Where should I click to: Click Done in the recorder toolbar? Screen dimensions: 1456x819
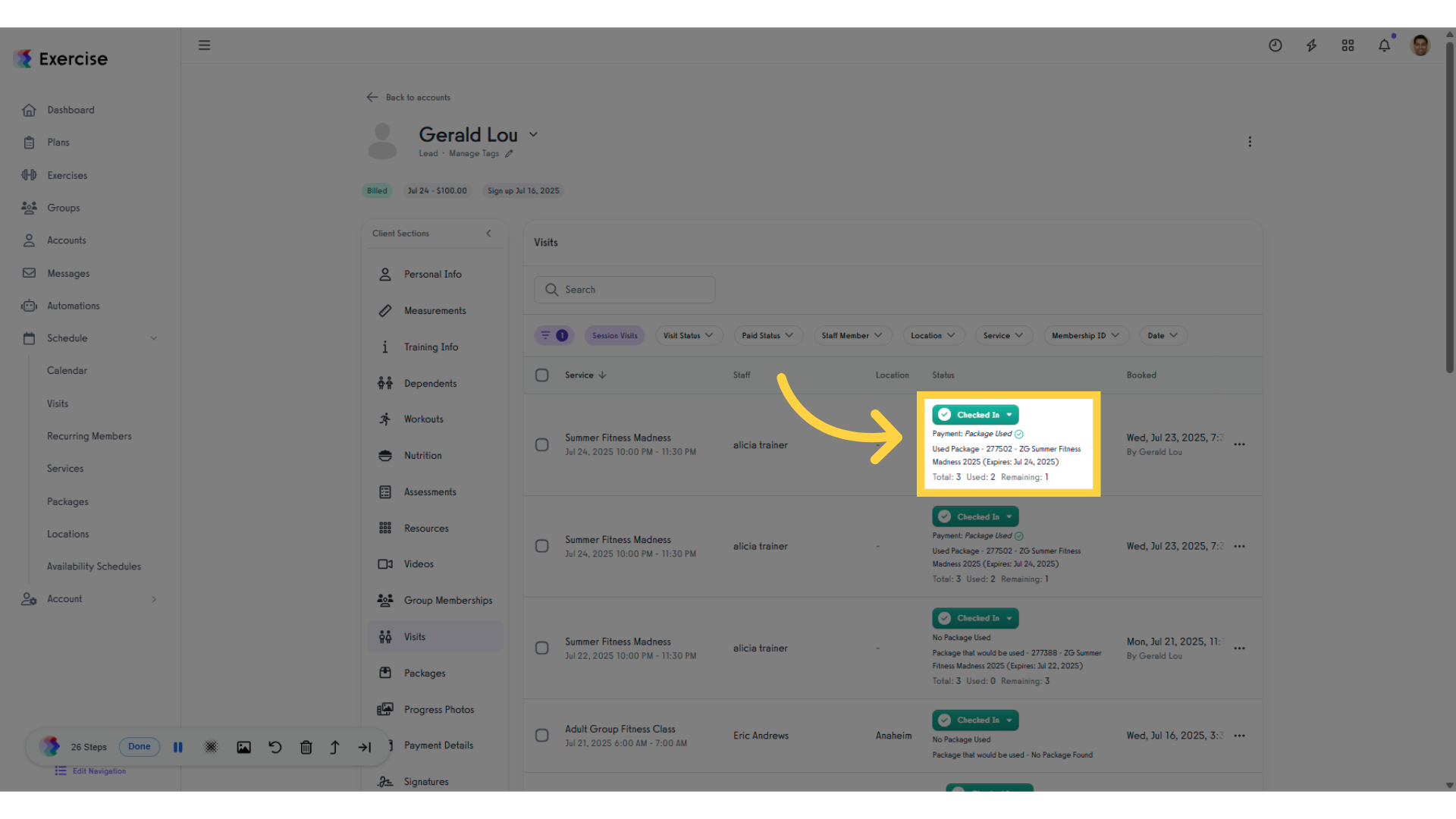tap(140, 746)
